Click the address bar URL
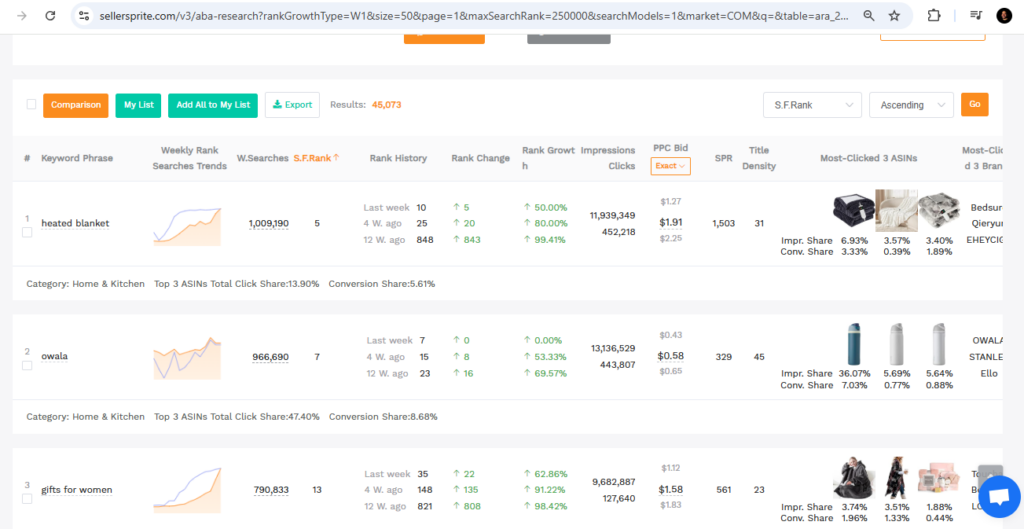1024x529 pixels. point(474,16)
